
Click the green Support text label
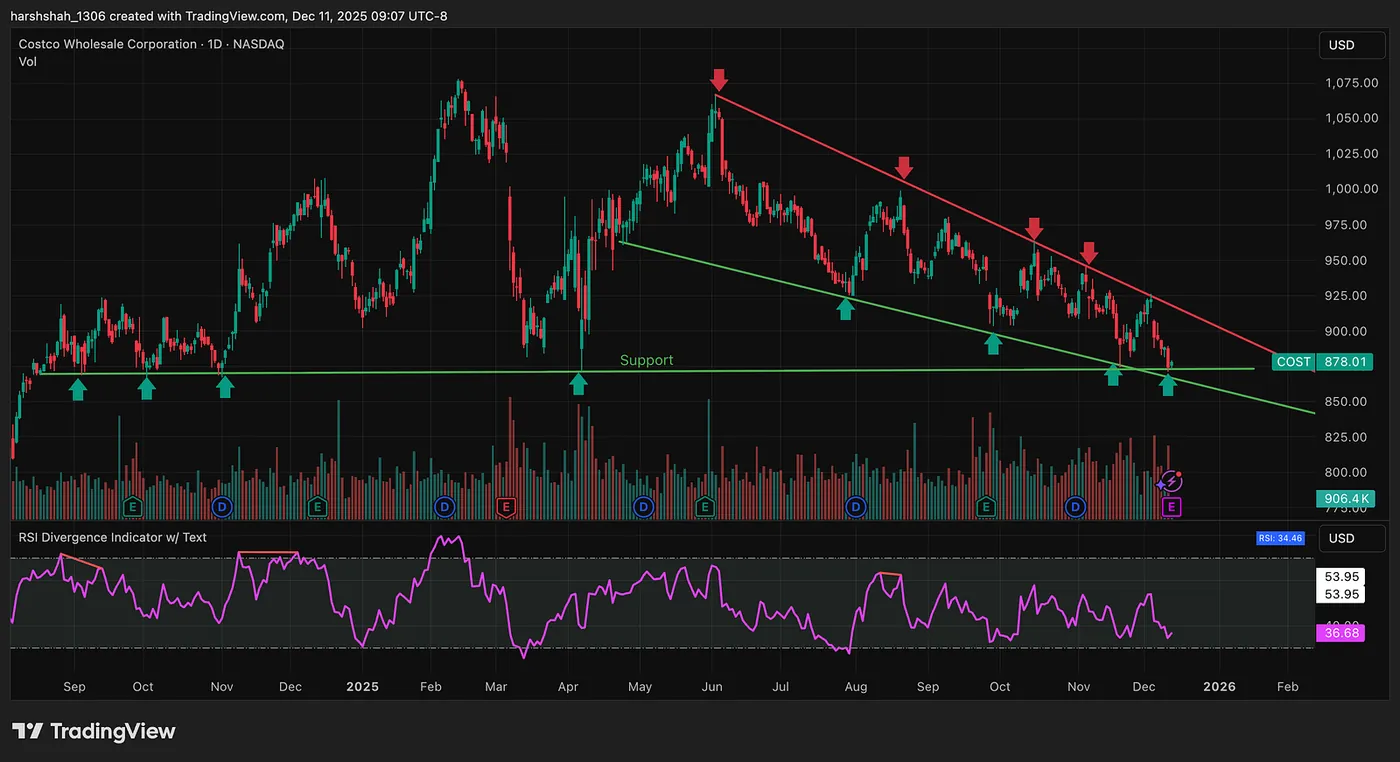coord(646,360)
